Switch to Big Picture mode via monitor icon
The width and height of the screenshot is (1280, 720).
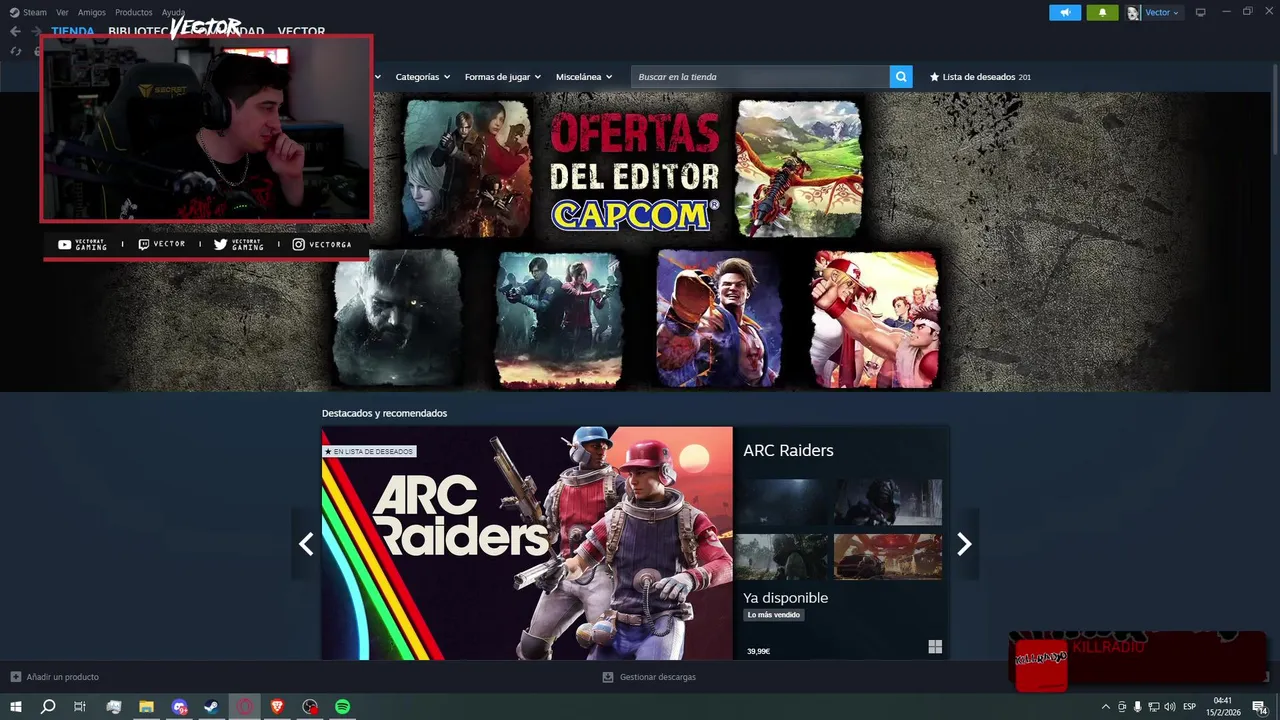pos(1201,12)
